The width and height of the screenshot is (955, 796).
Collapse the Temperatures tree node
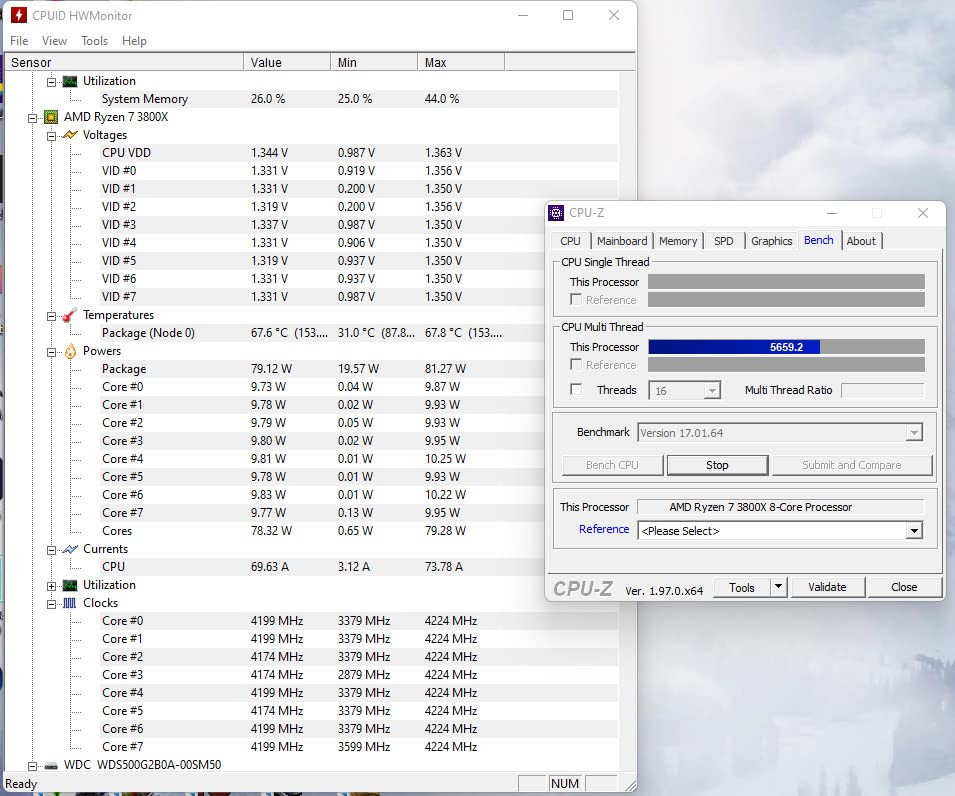click(x=51, y=316)
